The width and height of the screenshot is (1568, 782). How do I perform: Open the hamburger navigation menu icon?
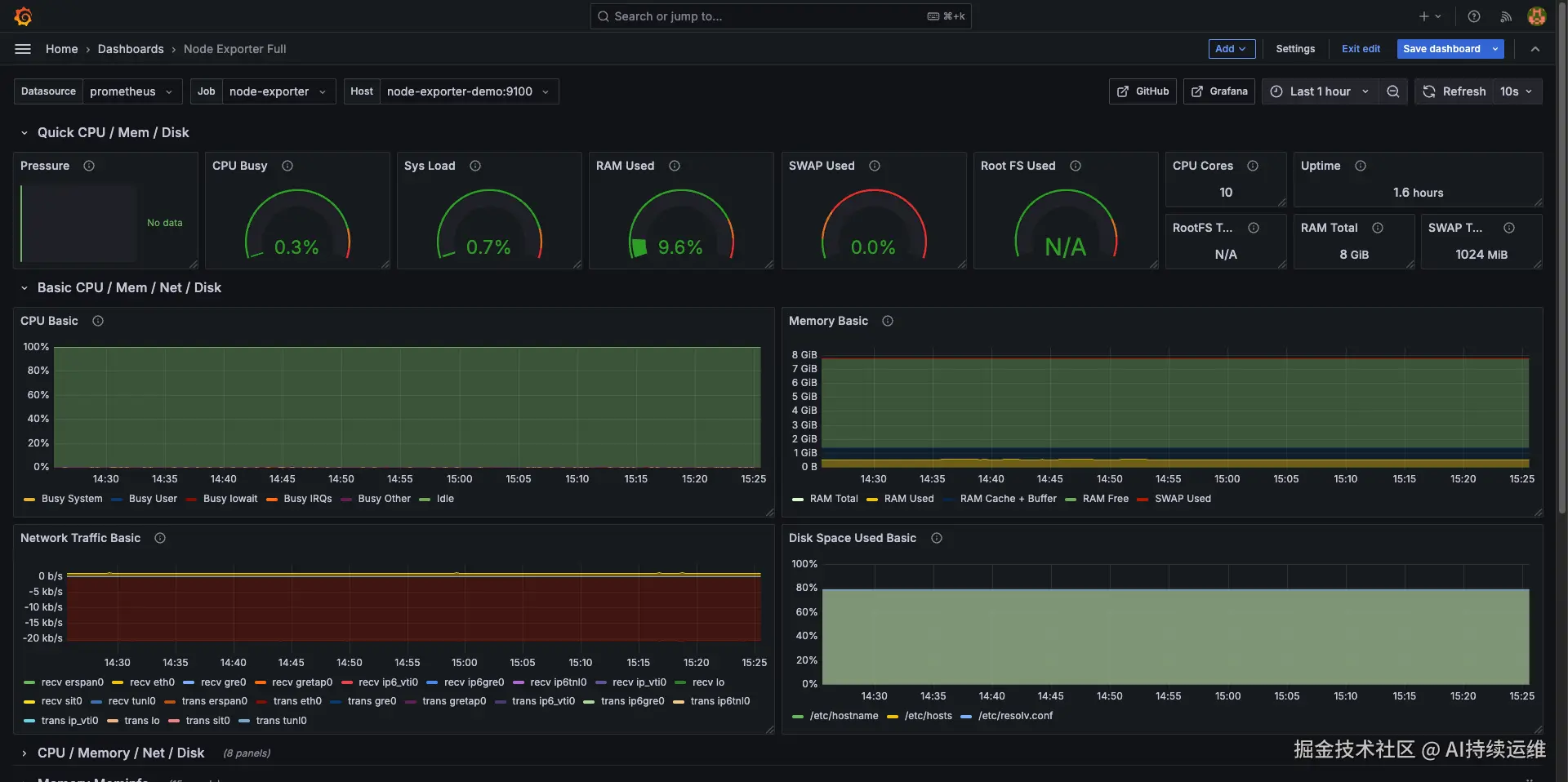(x=23, y=49)
